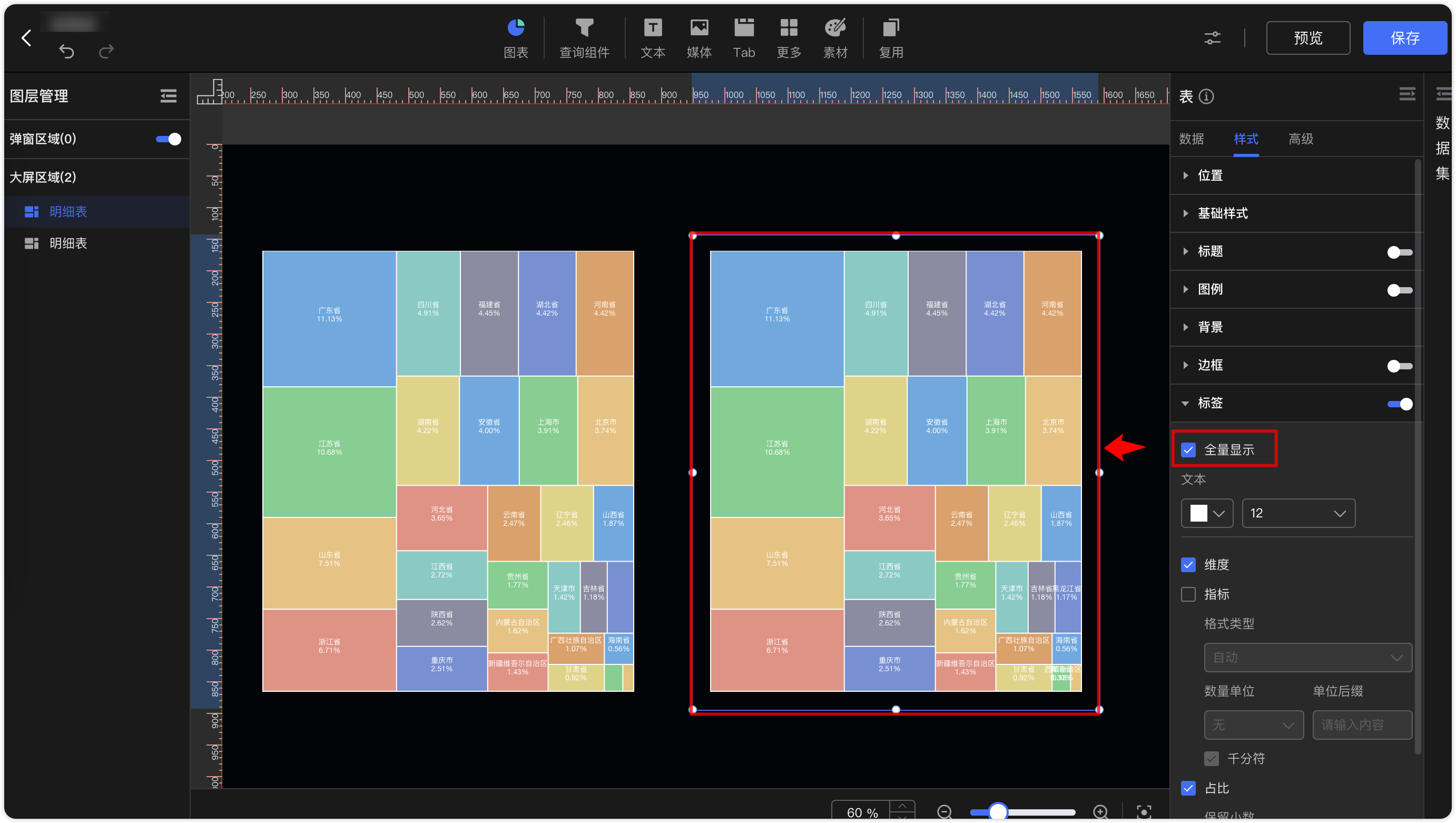Image resolution: width=1456 pixels, height=823 pixels.
Task: Expand the 图例 legend section arrow
Action: click(1185, 289)
